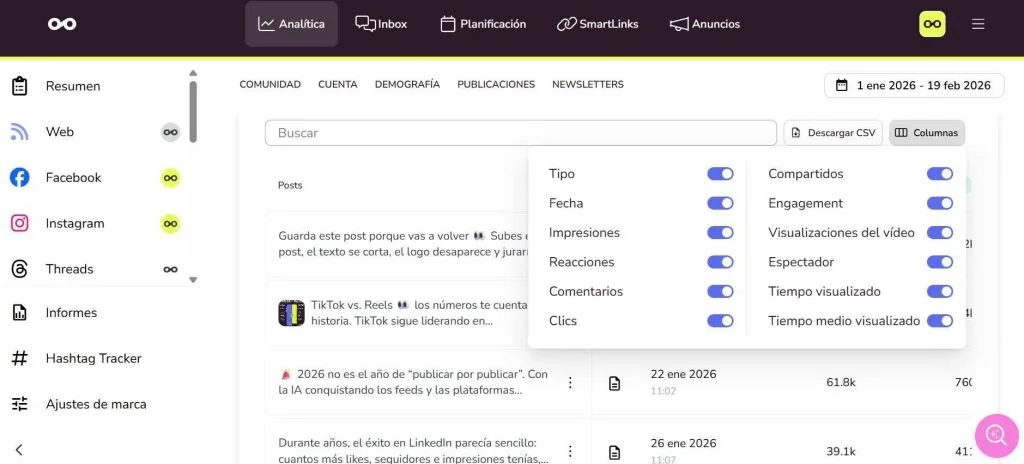
Task: Click the Web connection badge icon
Action: (170, 132)
